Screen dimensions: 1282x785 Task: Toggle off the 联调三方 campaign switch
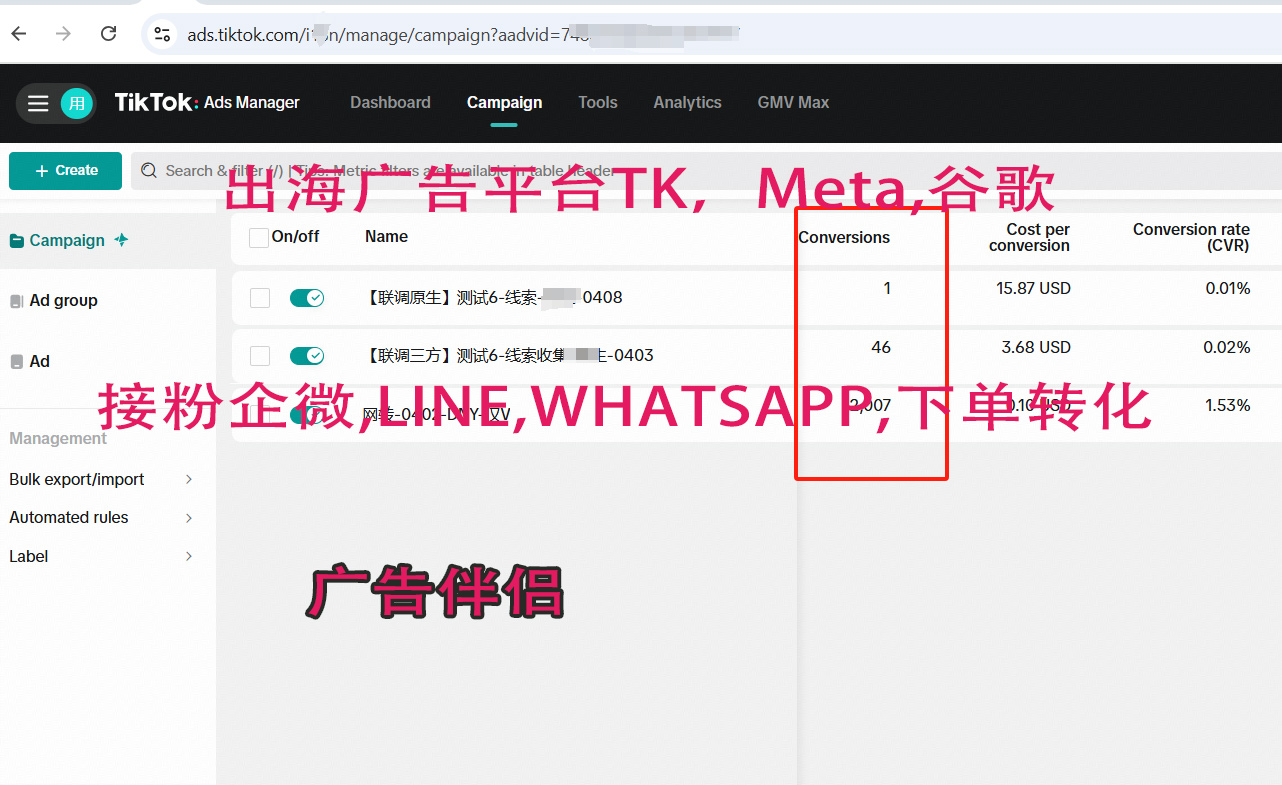coord(307,356)
